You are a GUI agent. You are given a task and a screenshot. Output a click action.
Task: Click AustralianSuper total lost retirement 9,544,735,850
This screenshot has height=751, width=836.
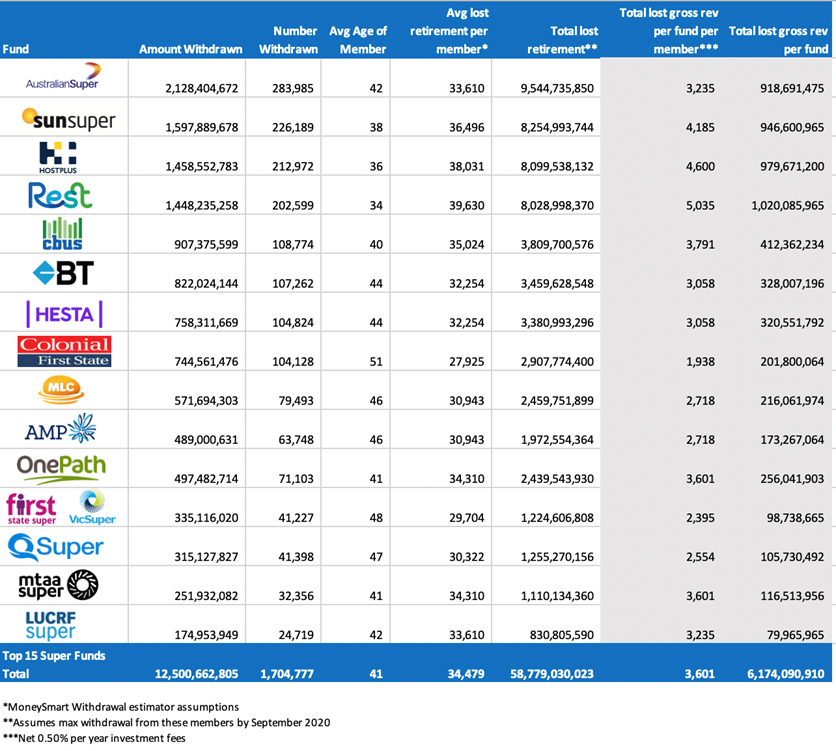(557, 88)
